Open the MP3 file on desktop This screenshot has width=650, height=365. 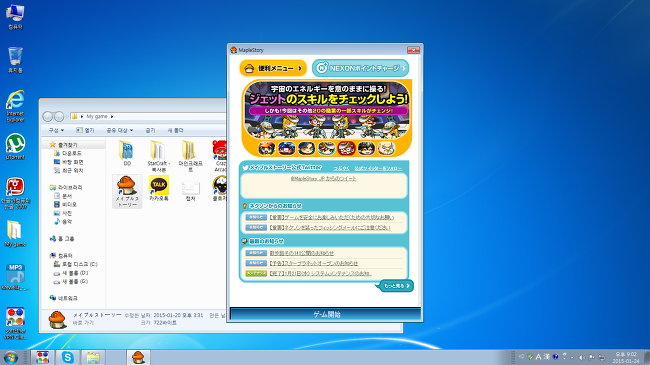(15, 277)
